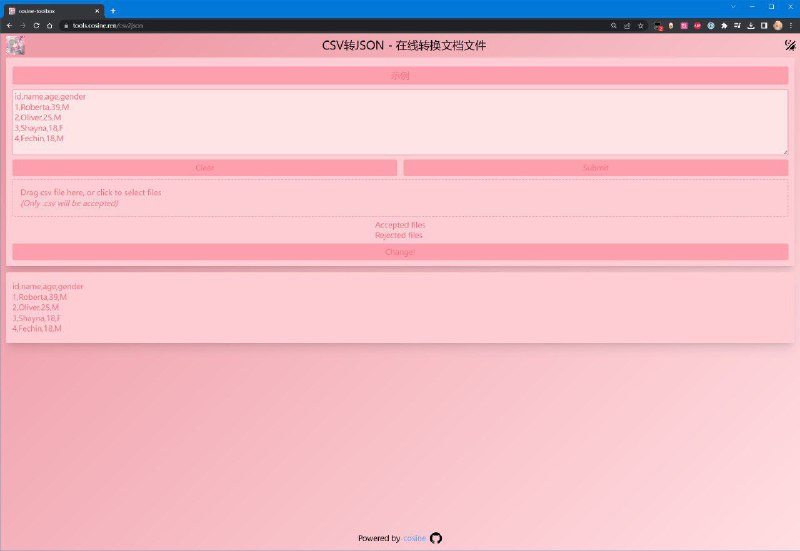This screenshot has width=800, height=551.
Task: Select the cosine-toolbox browser tab
Action: (50, 10)
